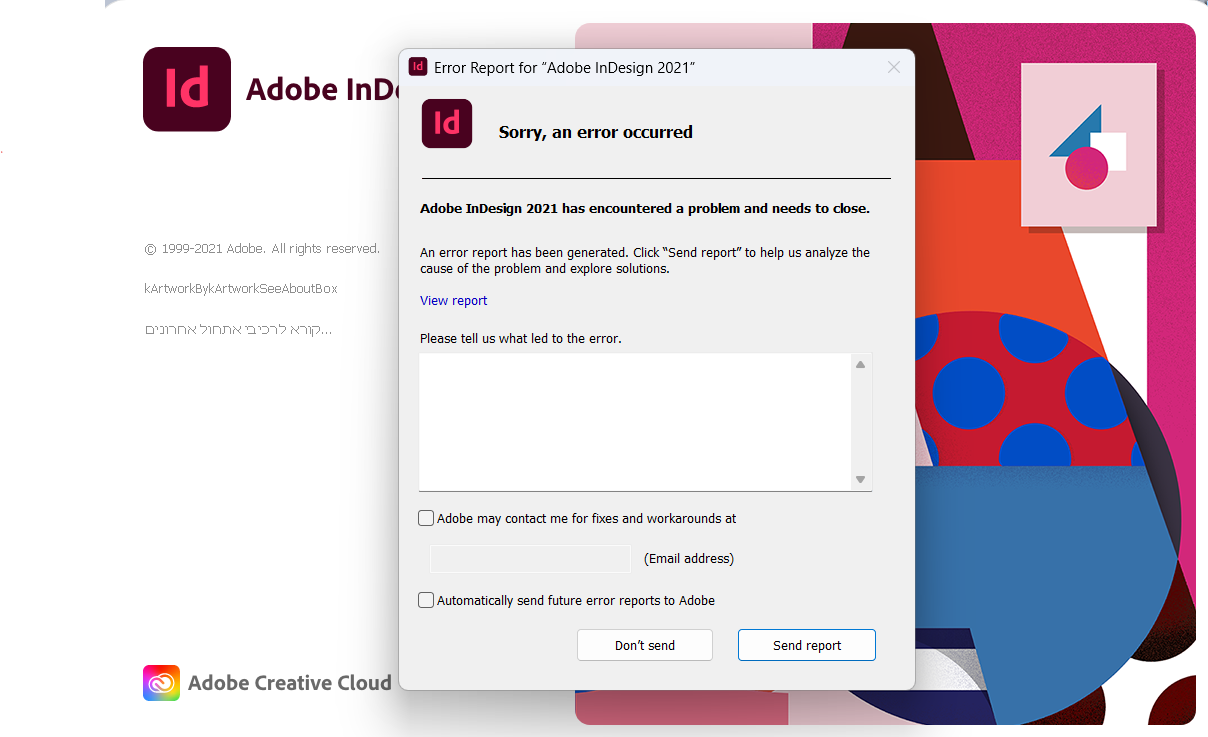Click the Send report button

pyautogui.click(x=807, y=645)
